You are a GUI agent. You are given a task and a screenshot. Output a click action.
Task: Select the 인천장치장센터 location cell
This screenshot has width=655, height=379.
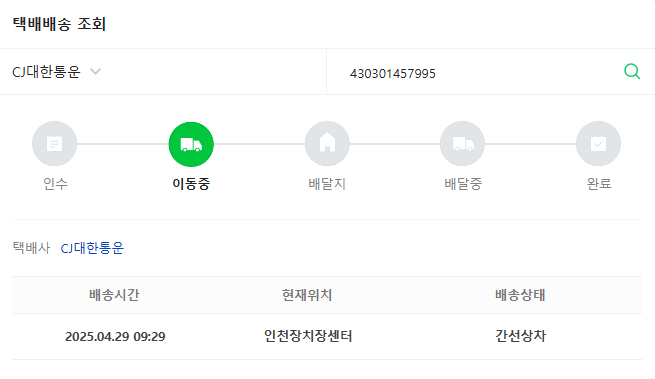[308, 336]
